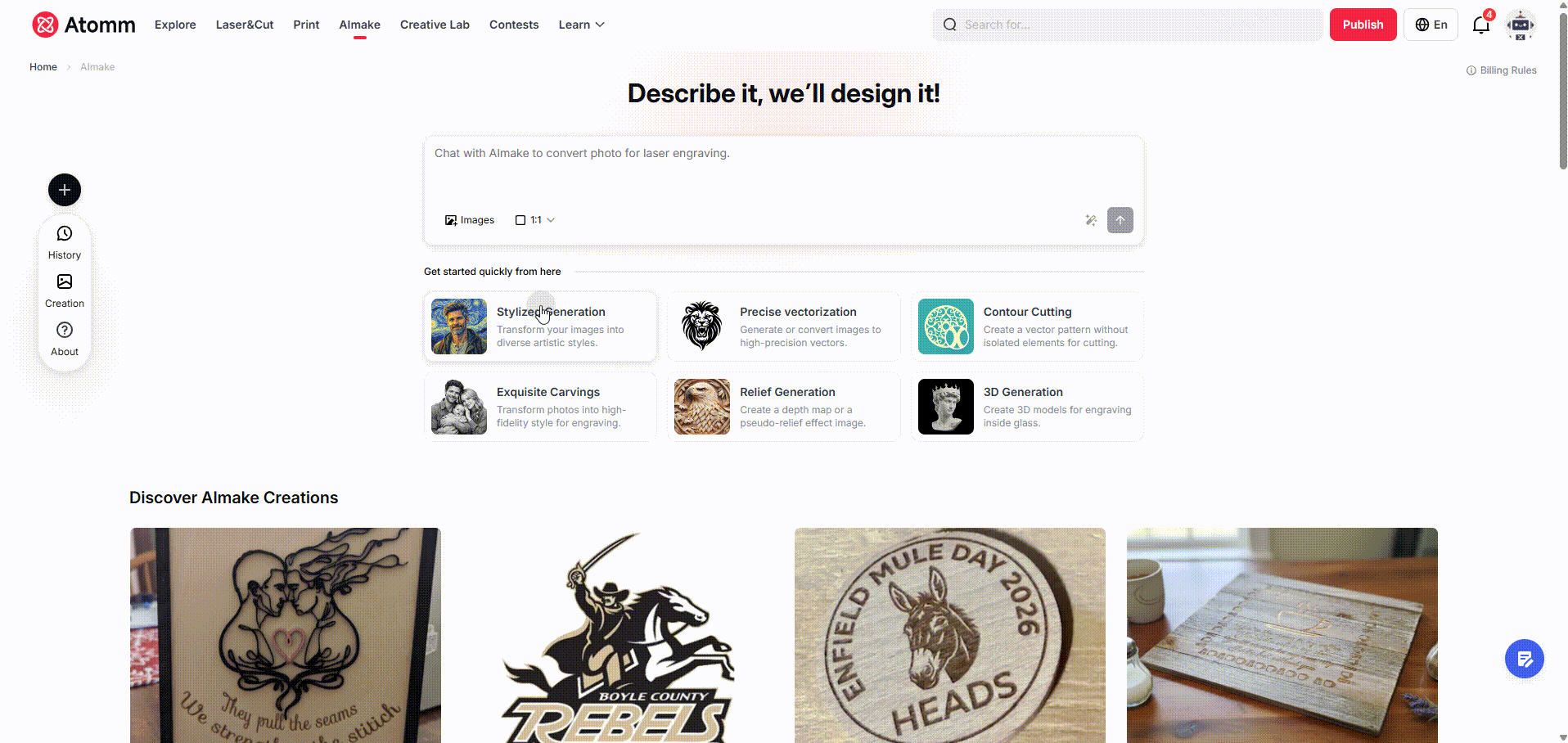Open the user avatar profile icon

click(1521, 25)
